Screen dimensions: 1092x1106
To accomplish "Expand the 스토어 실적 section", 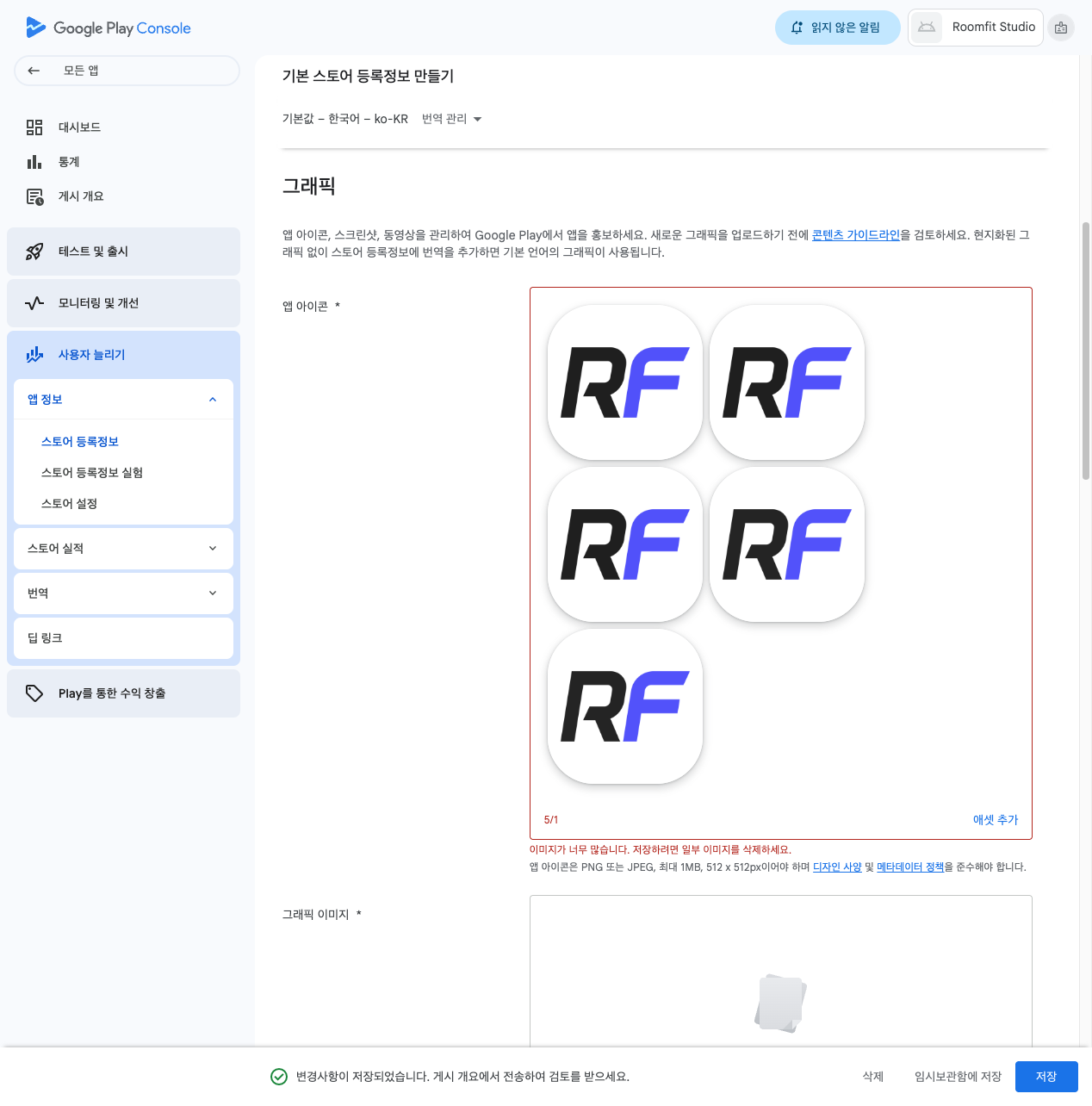I will [x=213, y=549].
